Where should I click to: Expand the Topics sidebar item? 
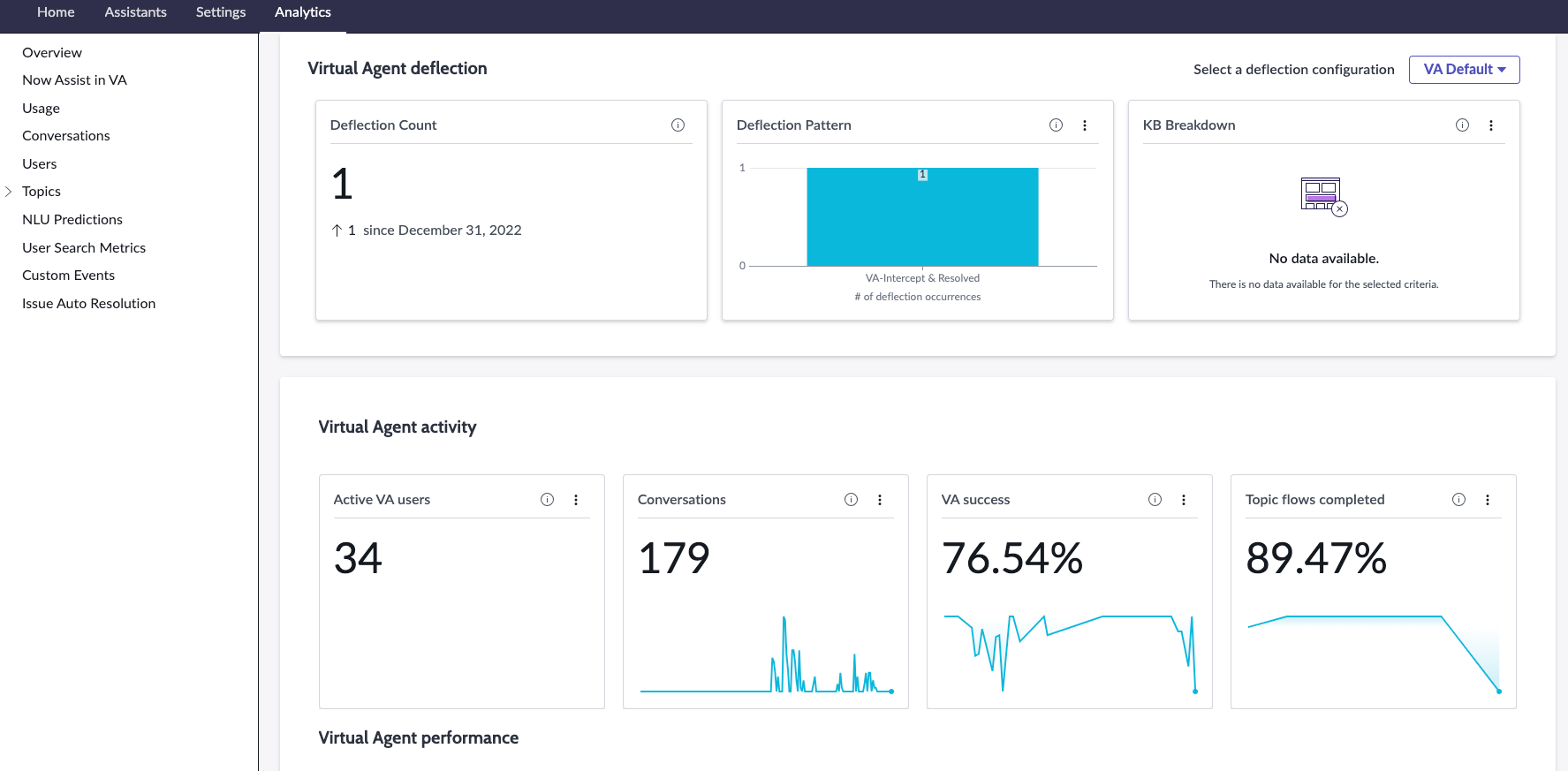click(x=9, y=192)
